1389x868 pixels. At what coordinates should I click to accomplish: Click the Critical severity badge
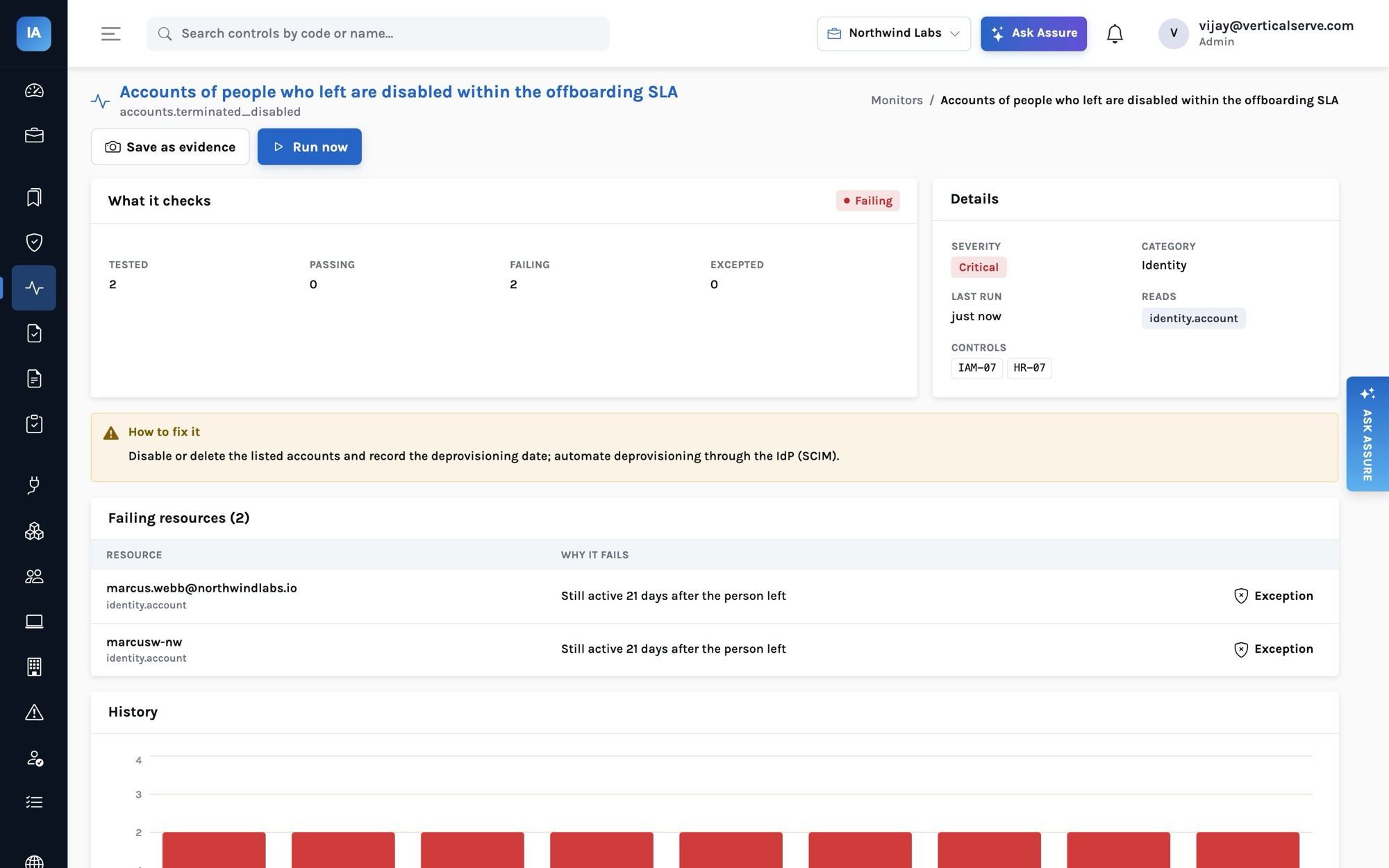click(x=979, y=267)
